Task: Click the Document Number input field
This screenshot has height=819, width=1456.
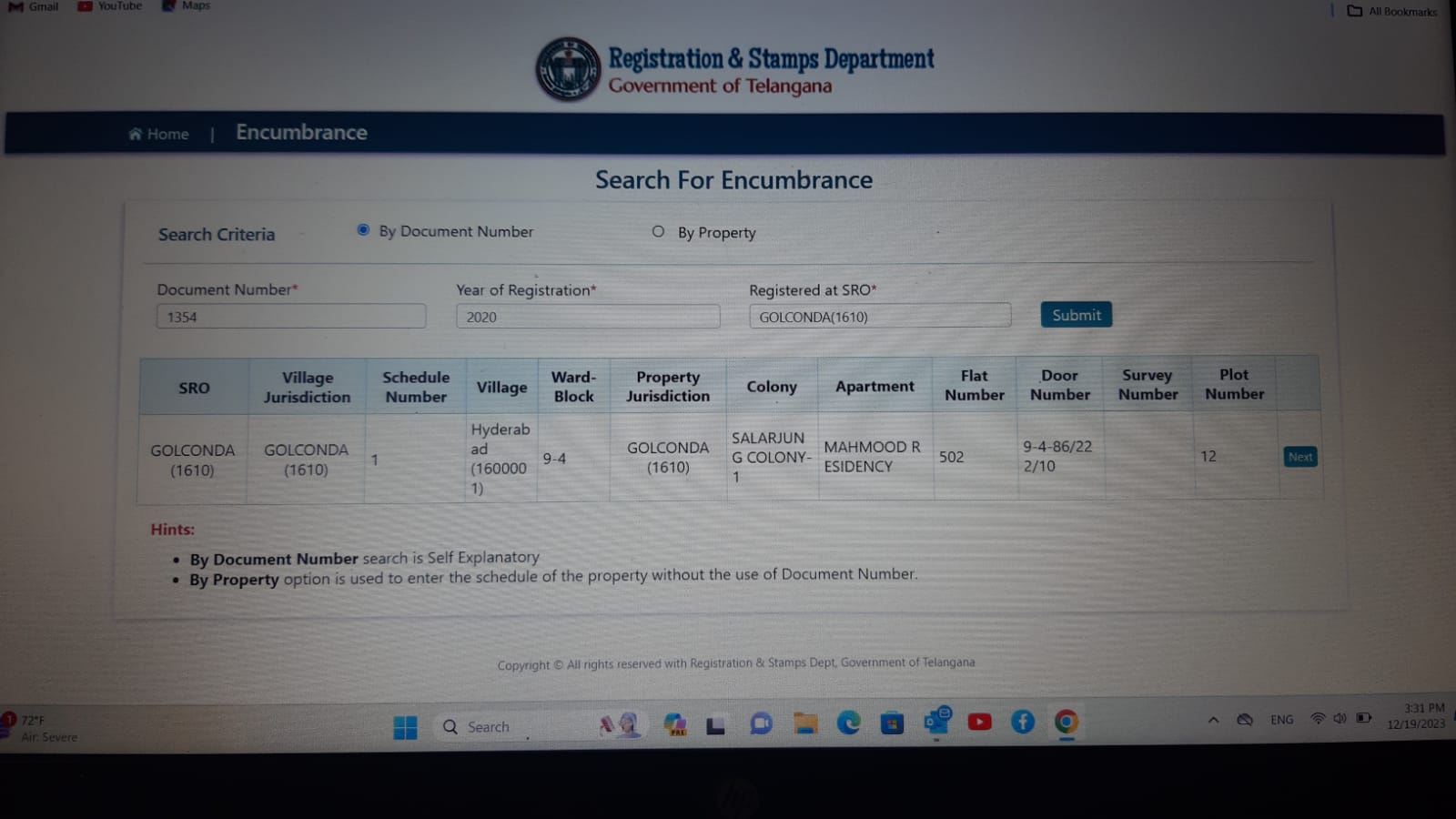Action: pos(291,317)
